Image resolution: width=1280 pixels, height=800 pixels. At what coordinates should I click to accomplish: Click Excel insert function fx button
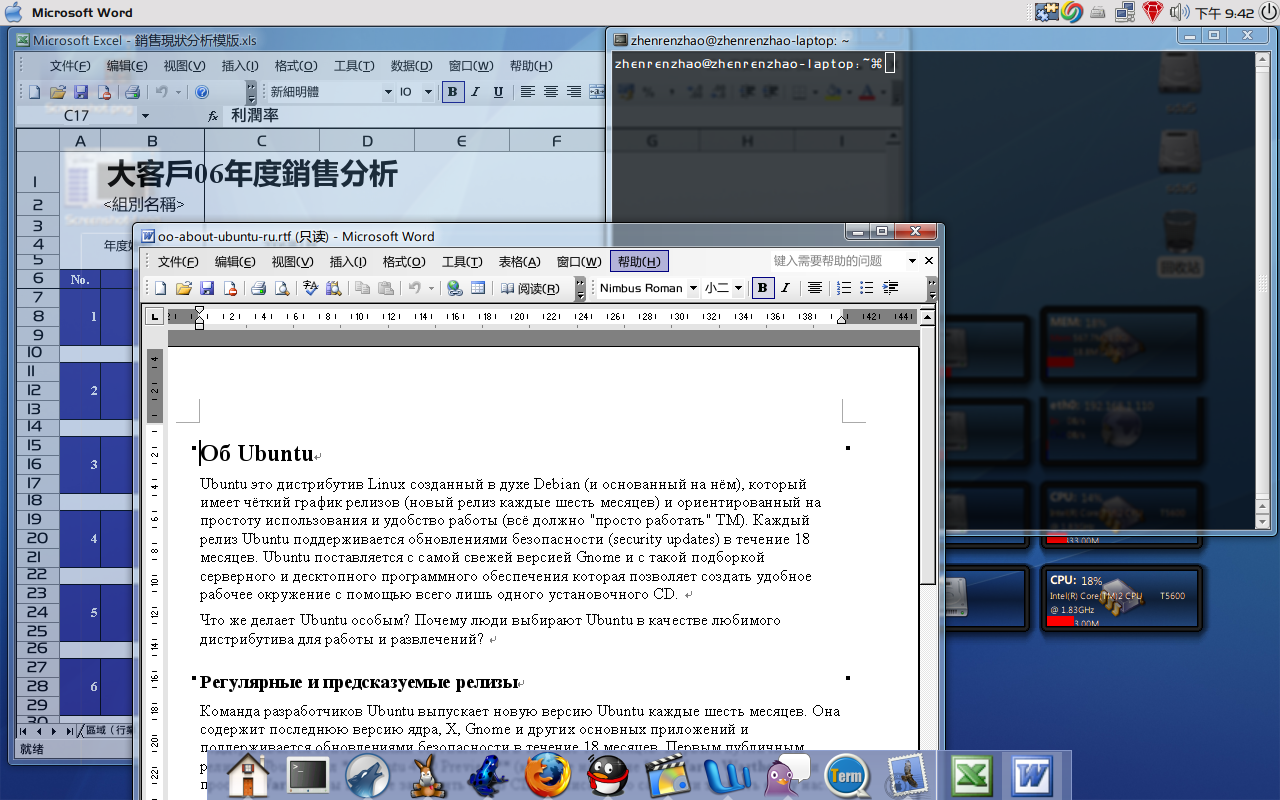[213, 116]
